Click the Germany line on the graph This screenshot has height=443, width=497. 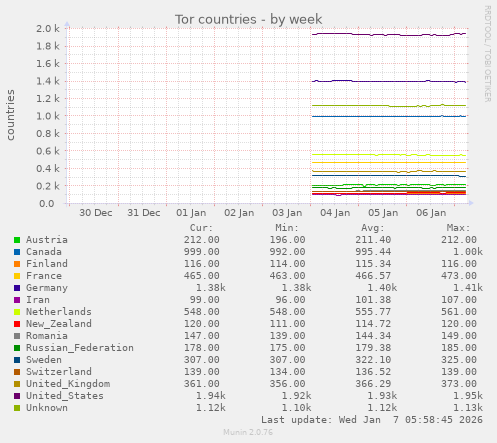coord(388,81)
